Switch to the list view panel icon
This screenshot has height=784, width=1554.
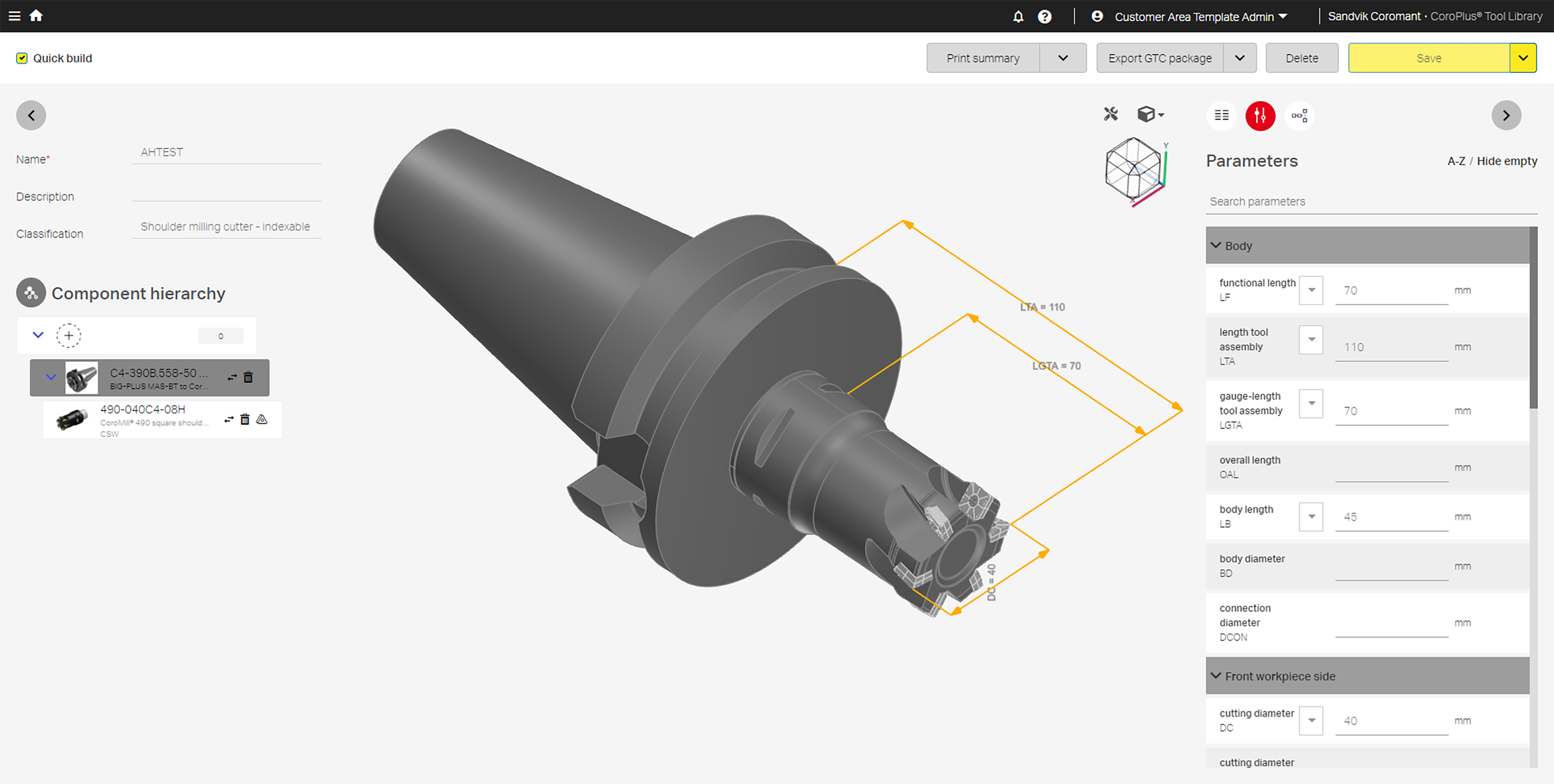pos(1222,115)
